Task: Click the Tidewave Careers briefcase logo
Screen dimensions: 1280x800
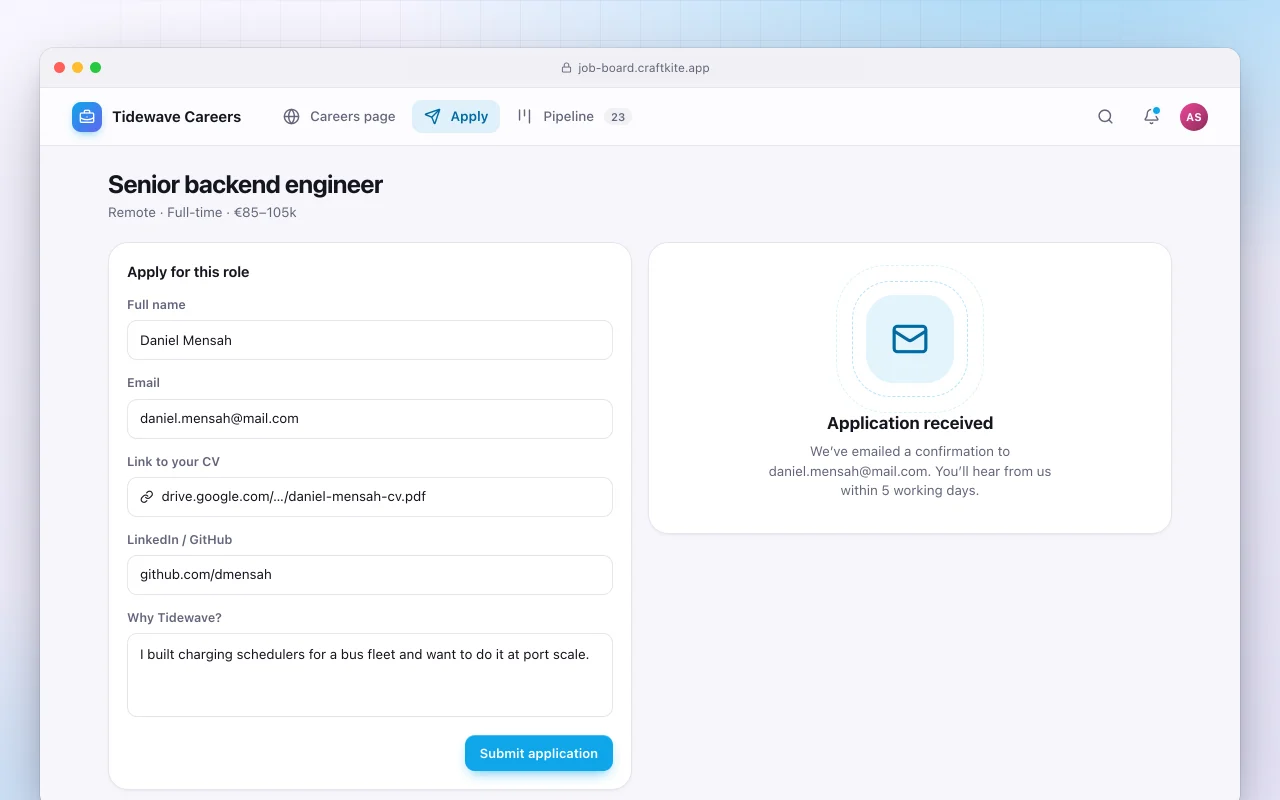Action: (87, 117)
